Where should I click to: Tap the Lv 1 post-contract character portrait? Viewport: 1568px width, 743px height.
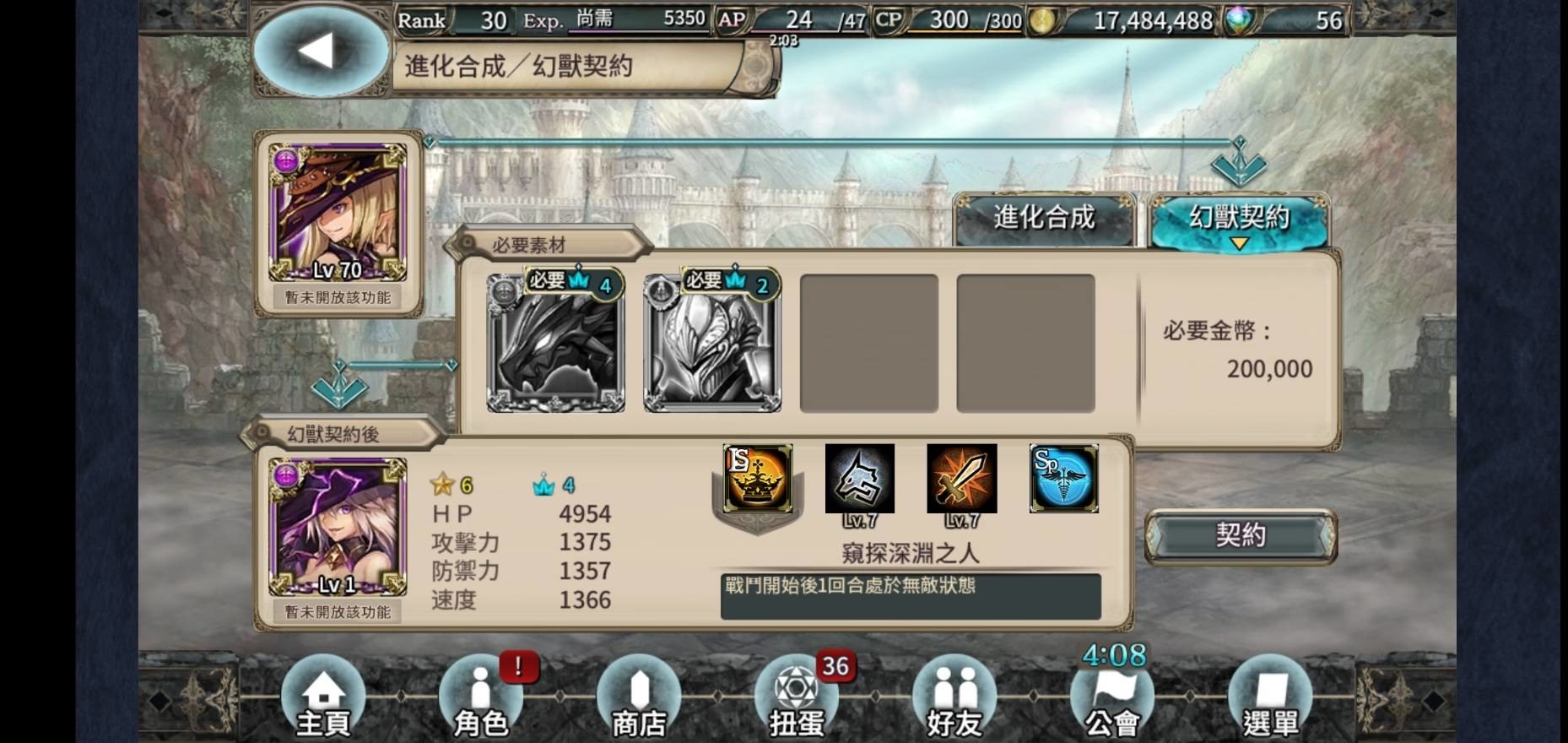click(338, 528)
